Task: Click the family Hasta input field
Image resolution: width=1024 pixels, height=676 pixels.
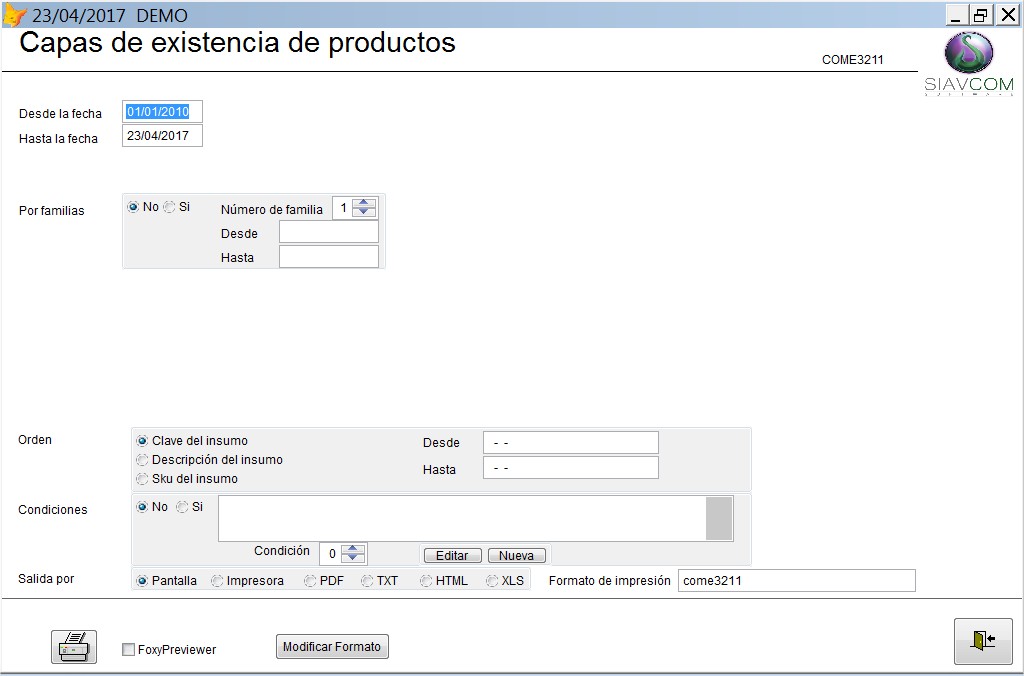Action: tap(328, 256)
